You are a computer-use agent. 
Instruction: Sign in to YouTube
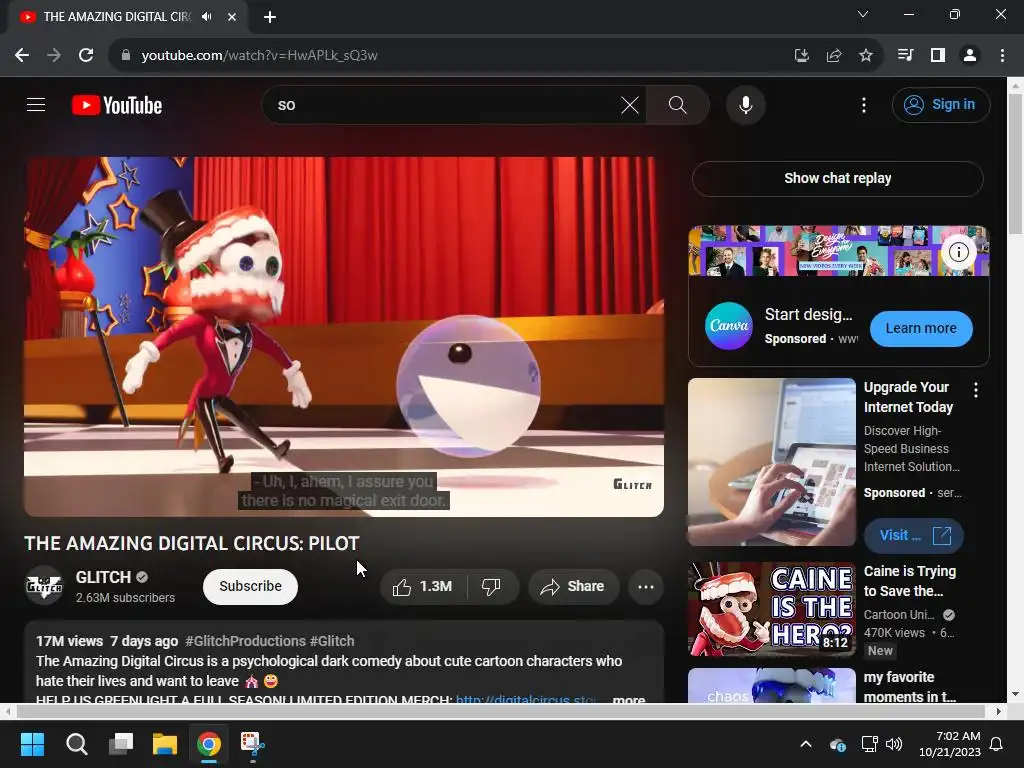point(940,104)
